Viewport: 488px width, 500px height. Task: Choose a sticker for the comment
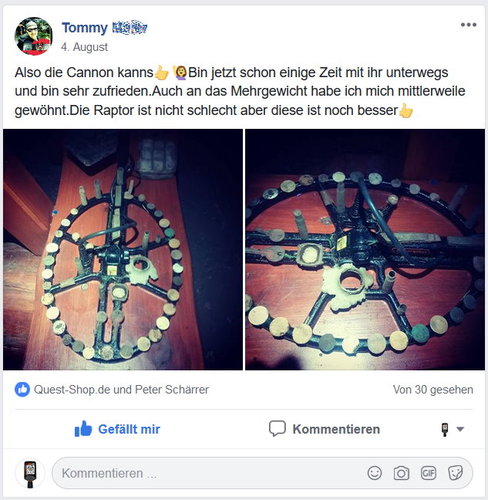[455, 473]
